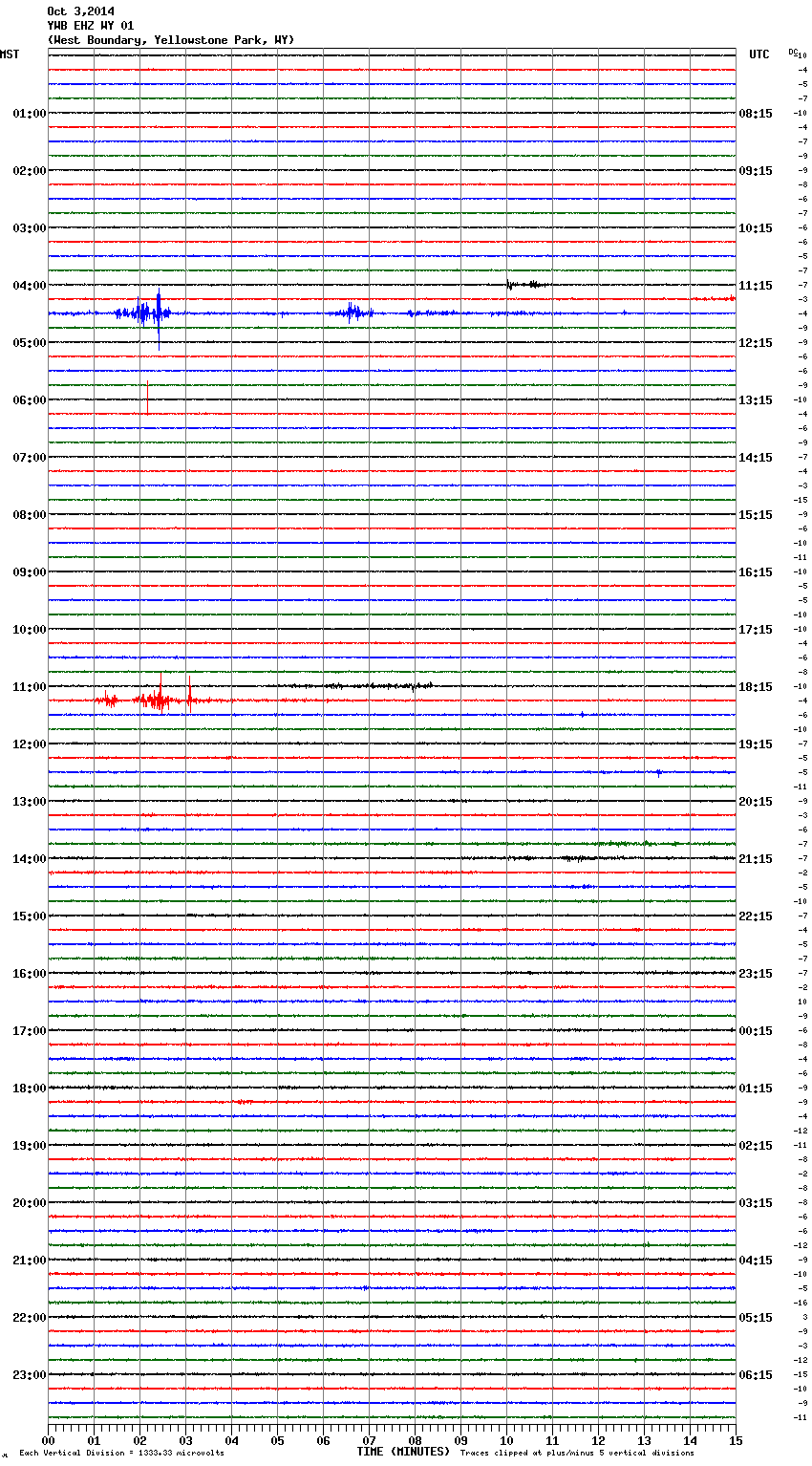Image resolution: width=812 pixels, height=1466 pixels.
Task: Click the "MST" column header
Action: (10, 54)
